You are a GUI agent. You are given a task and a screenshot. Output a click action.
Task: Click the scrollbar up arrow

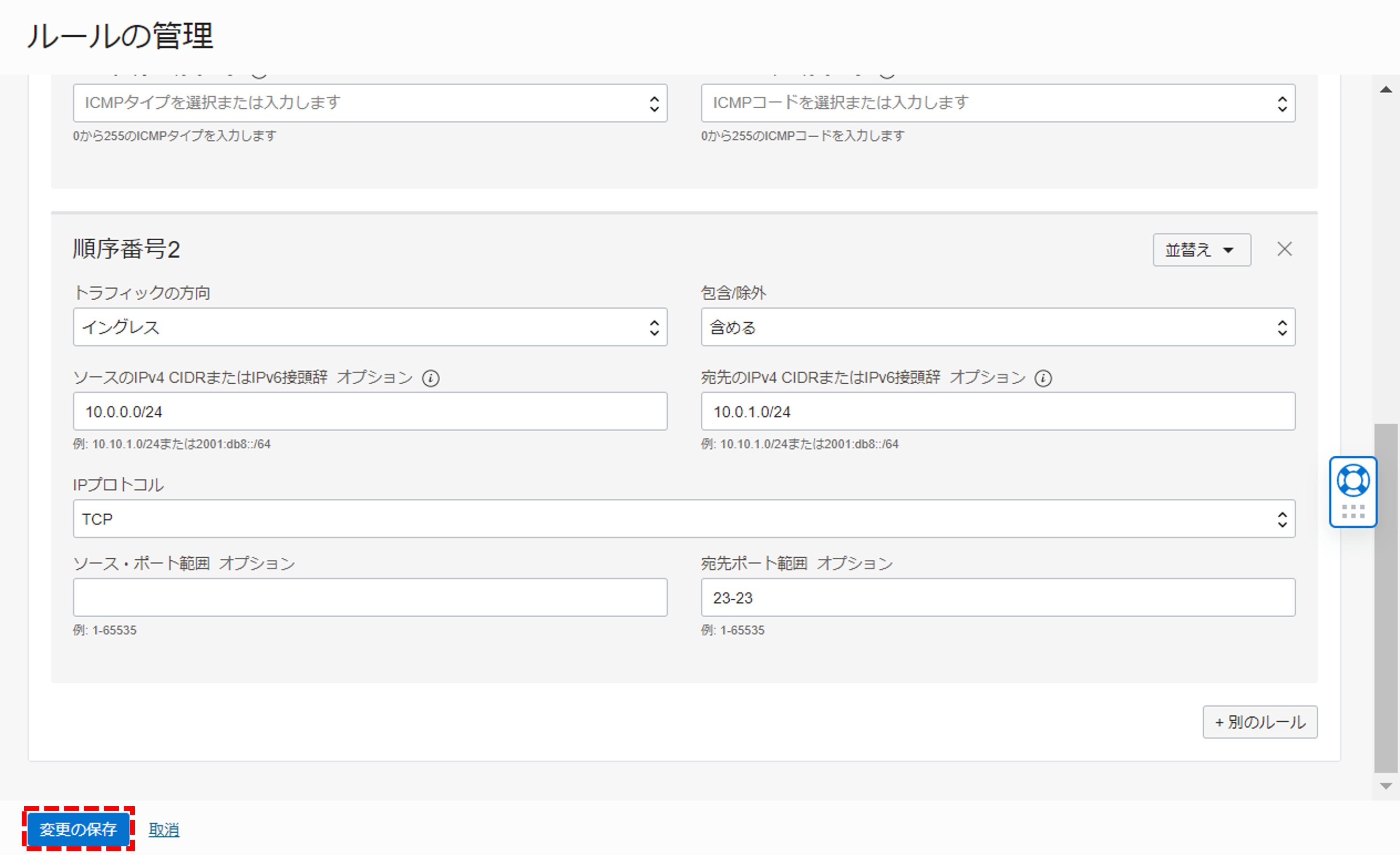coord(1386,89)
